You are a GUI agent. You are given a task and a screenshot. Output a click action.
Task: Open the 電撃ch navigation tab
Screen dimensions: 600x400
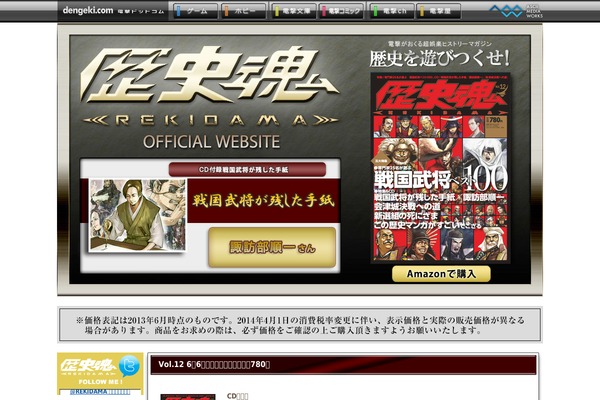point(392,11)
